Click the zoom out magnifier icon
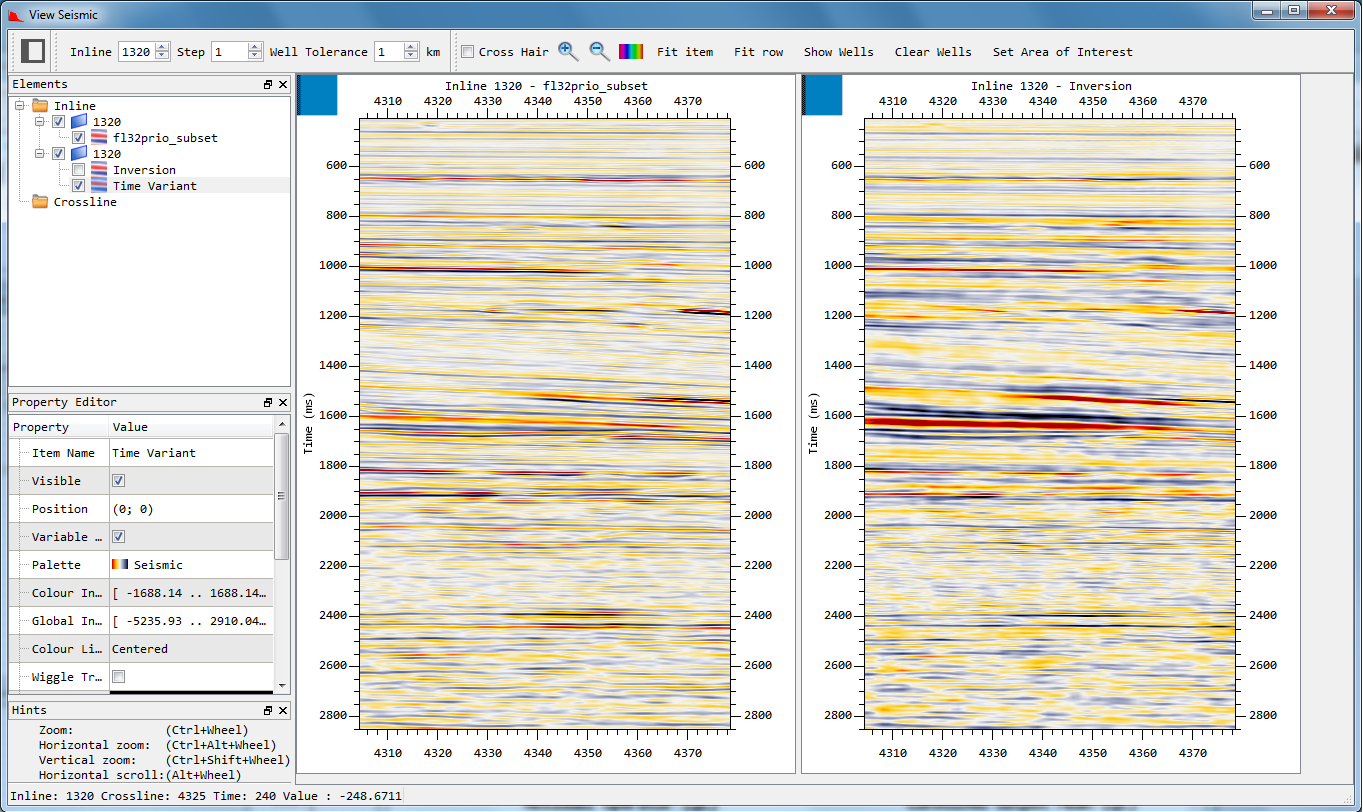The width and height of the screenshot is (1363, 812). tap(599, 52)
